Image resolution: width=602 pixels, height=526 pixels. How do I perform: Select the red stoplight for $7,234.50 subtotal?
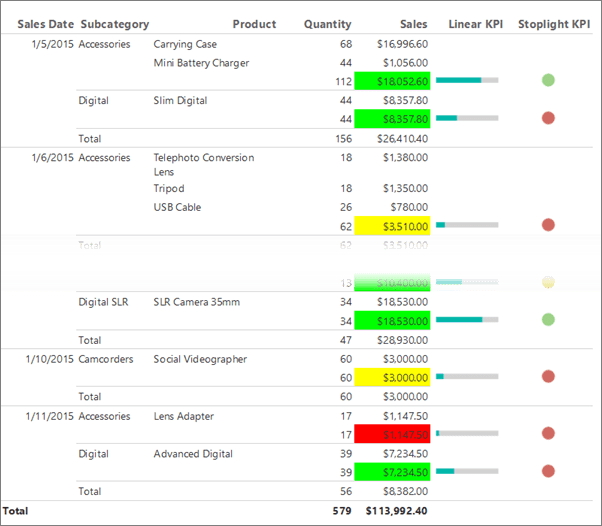[548, 471]
